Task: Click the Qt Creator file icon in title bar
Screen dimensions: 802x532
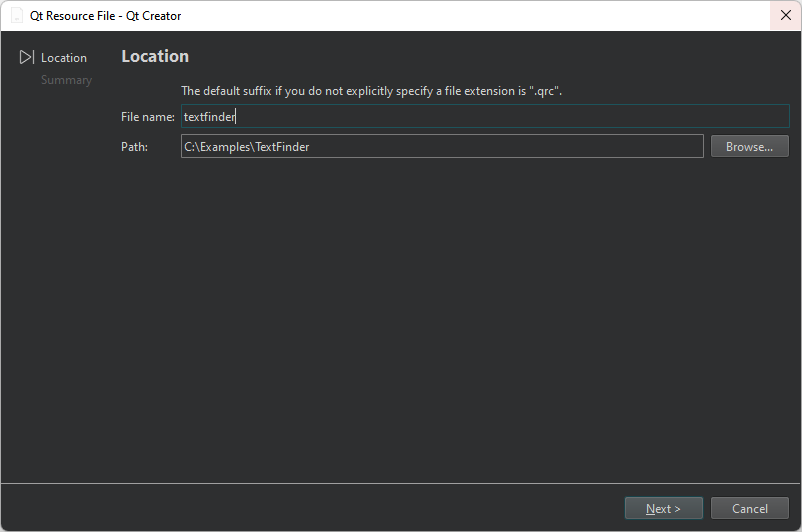Action: pos(17,16)
